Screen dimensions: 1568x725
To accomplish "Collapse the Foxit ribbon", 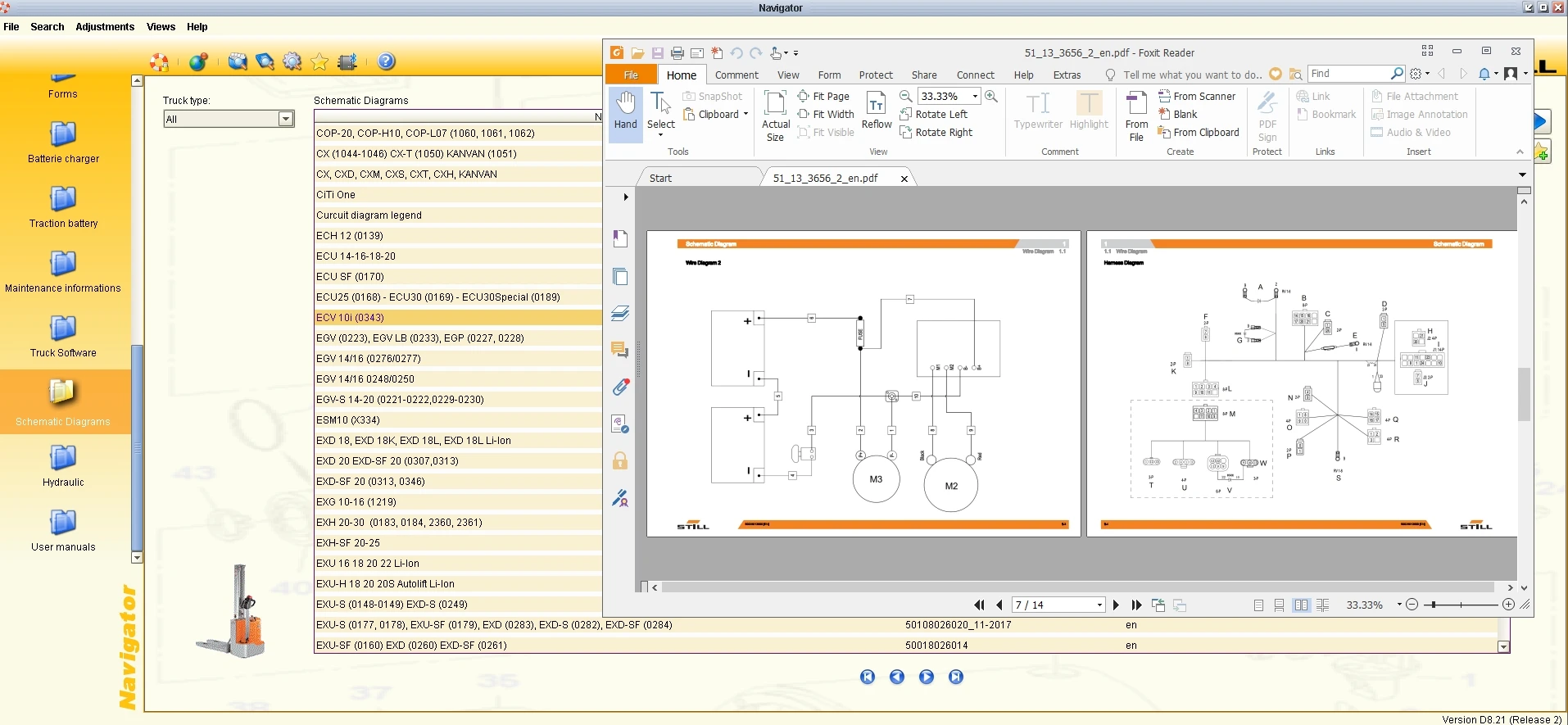I will 1520,152.
